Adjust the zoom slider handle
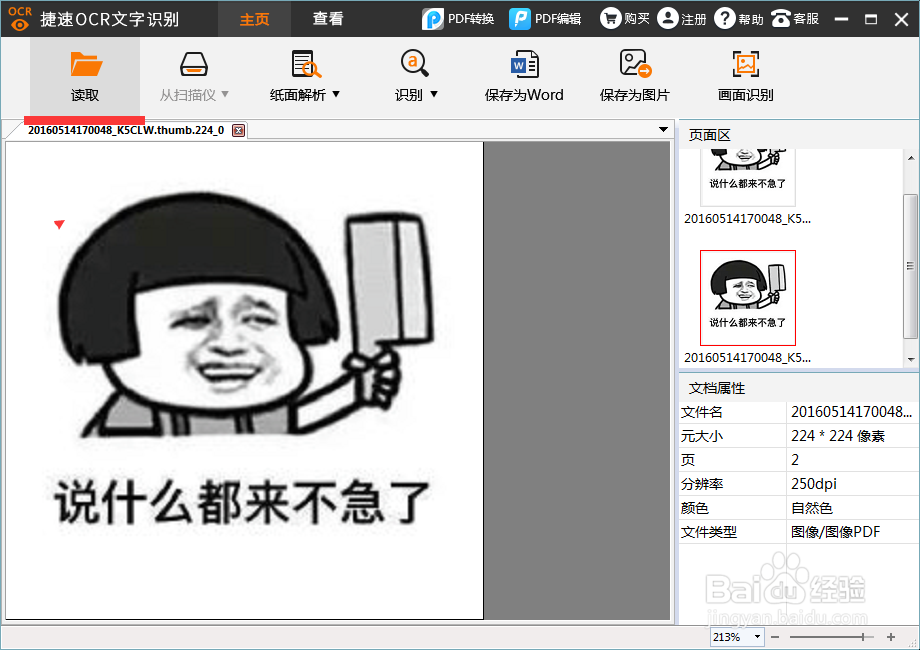The width and height of the screenshot is (920, 650). point(862,637)
